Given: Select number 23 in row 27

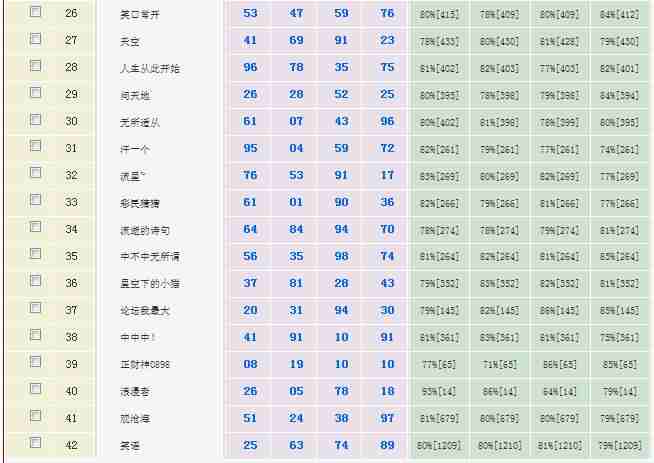Looking at the screenshot, I should pos(387,40).
